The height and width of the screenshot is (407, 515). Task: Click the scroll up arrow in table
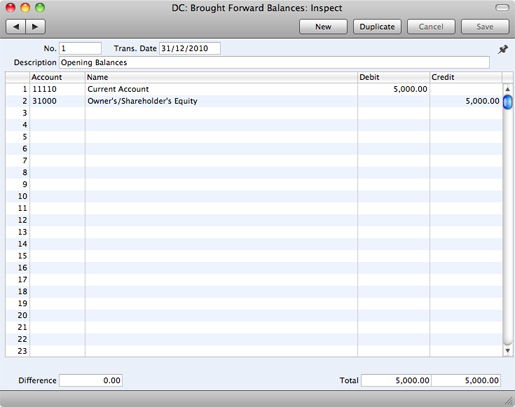point(507,89)
